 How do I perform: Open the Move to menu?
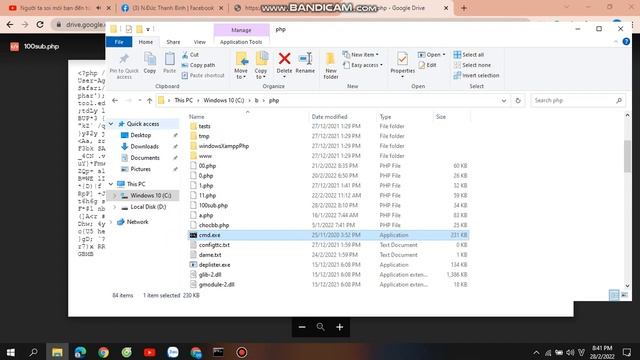tap(241, 65)
